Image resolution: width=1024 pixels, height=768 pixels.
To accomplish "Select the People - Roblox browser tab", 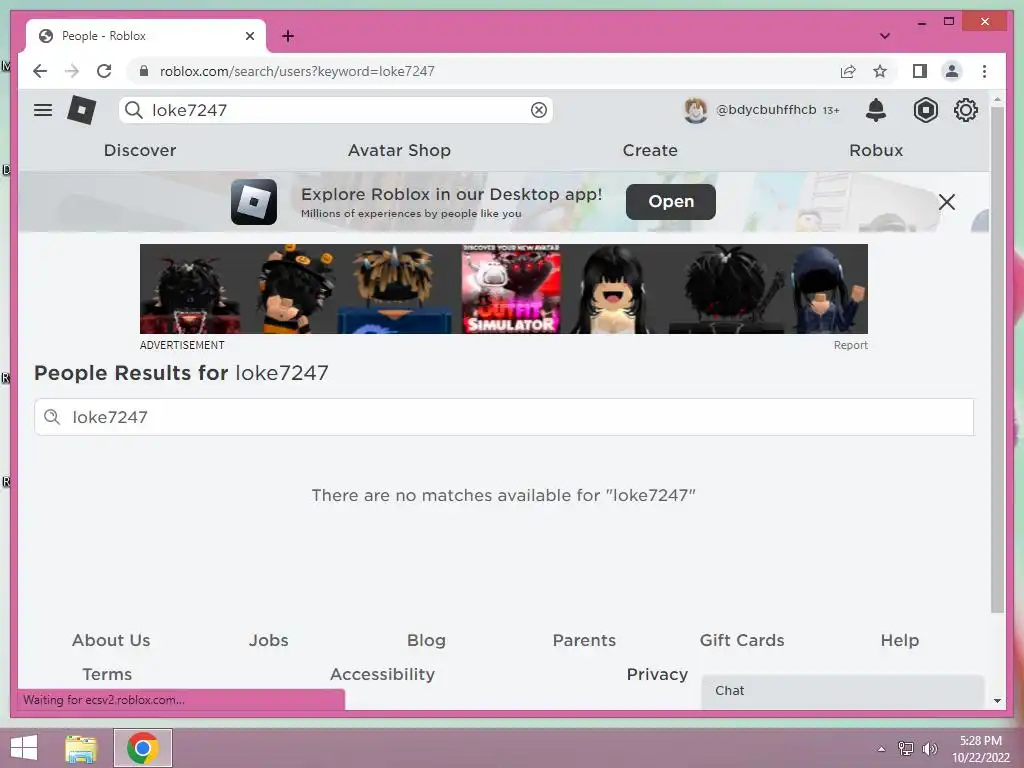I will pyautogui.click(x=146, y=36).
